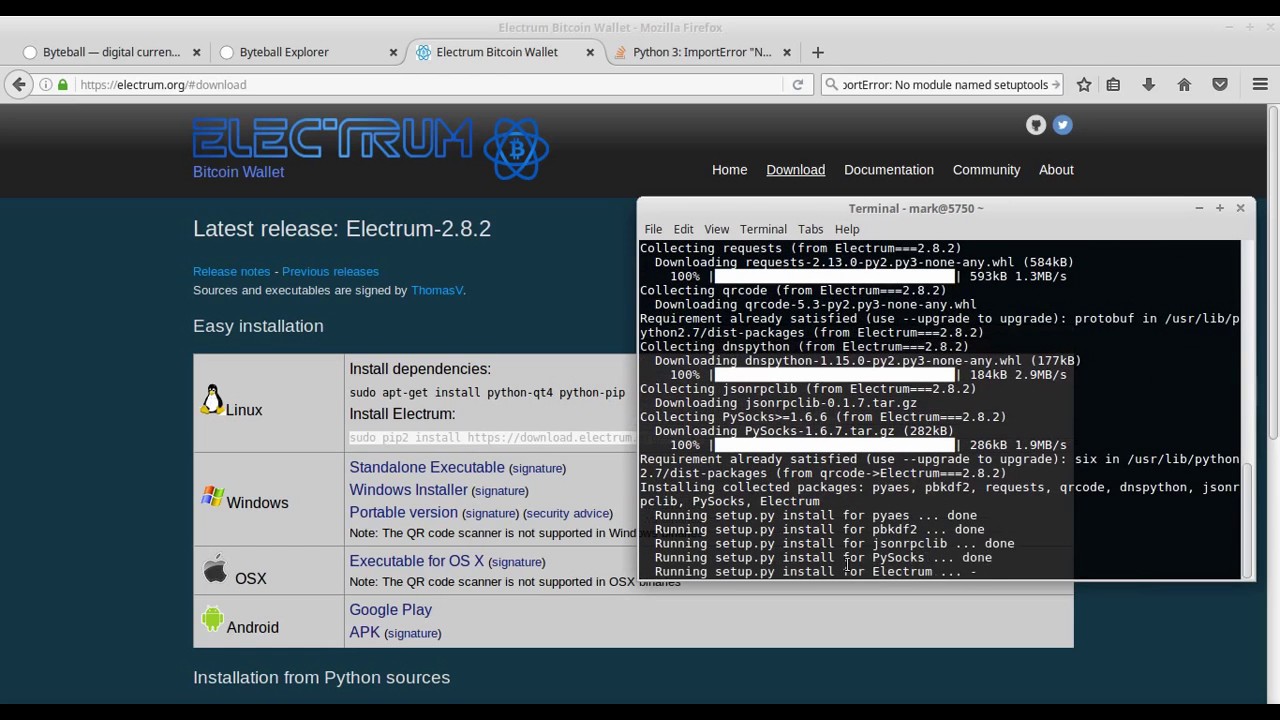Open the Community nav link
Screen dimensions: 1280x720
coord(986,170)
